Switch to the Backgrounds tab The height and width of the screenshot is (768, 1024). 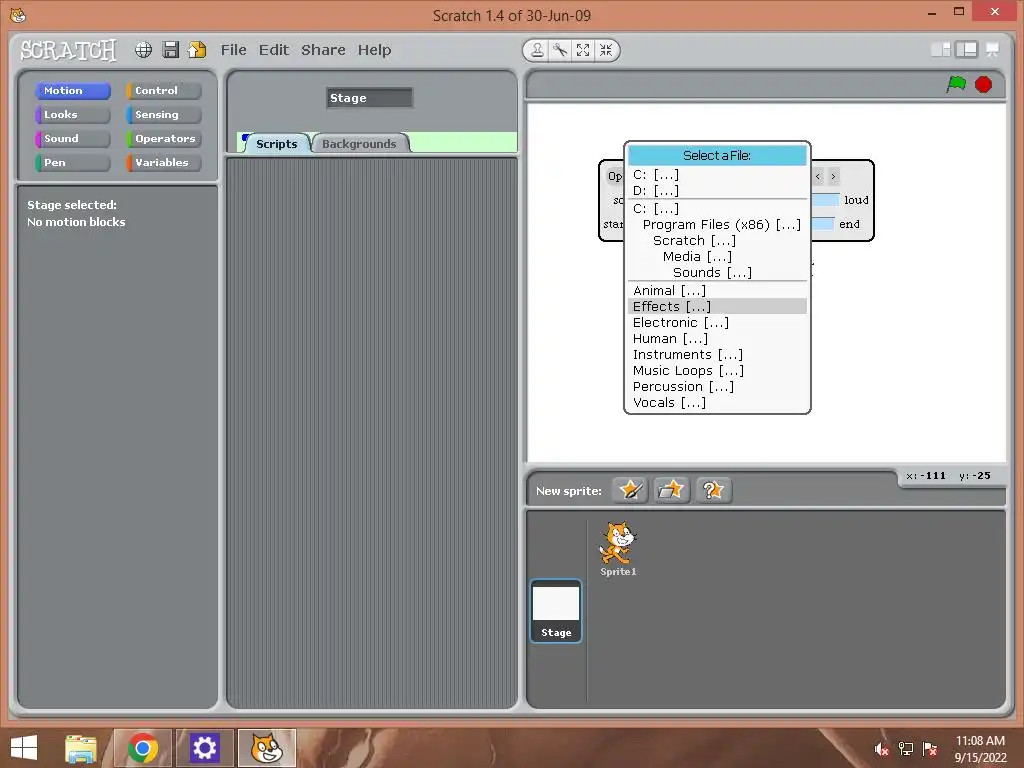[359, 144]
